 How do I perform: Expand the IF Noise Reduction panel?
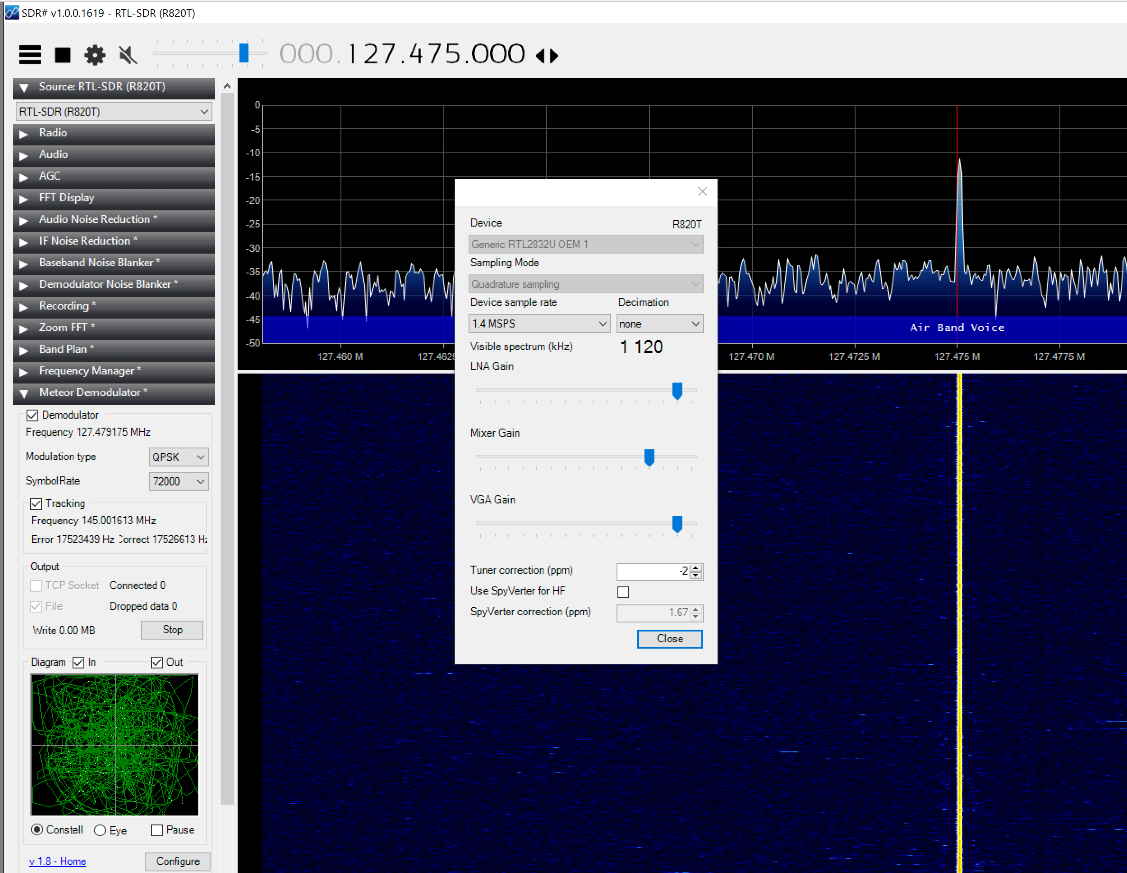[x=114, y=241]
